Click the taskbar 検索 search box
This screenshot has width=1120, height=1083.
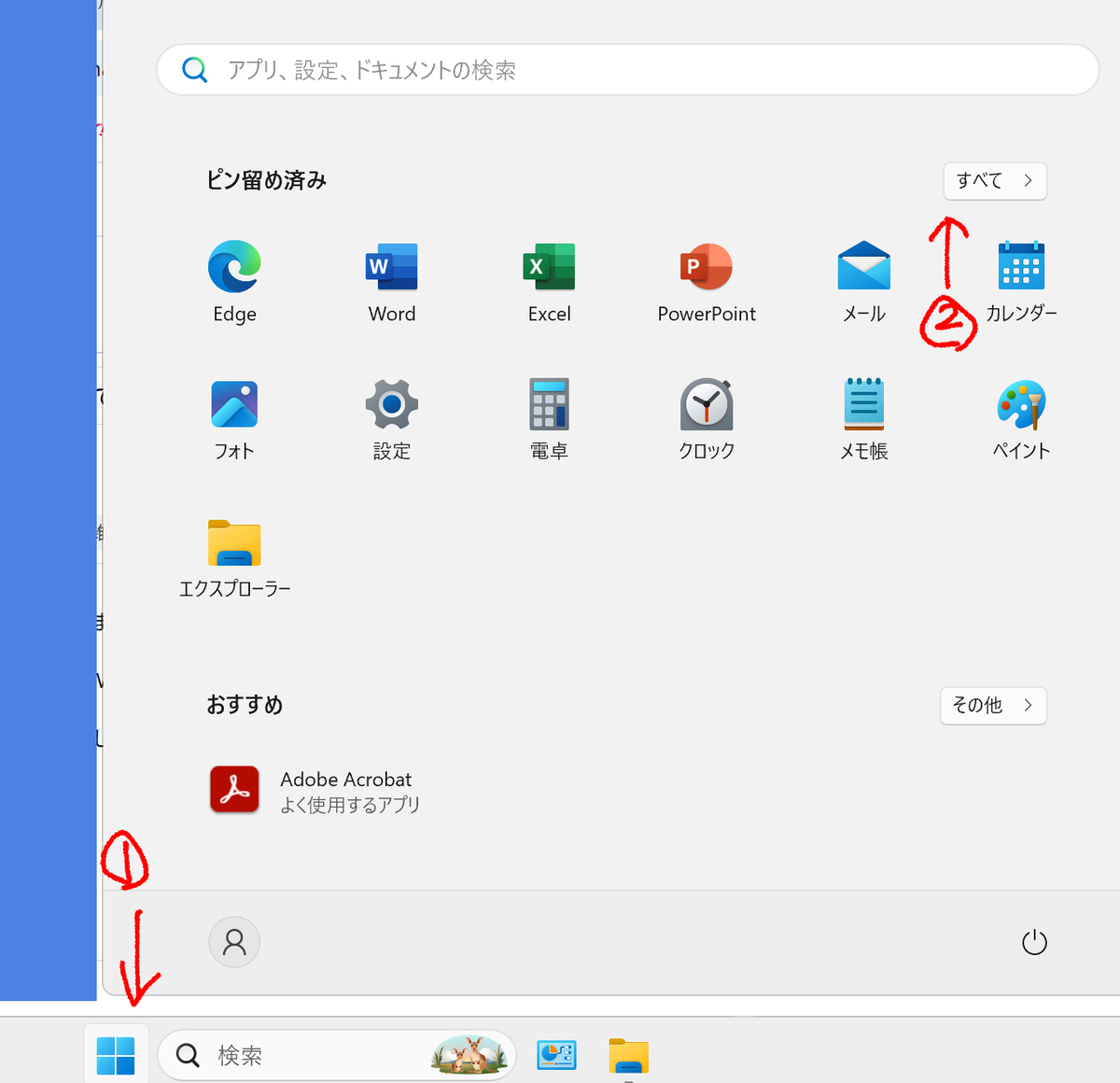(337, 1055)
